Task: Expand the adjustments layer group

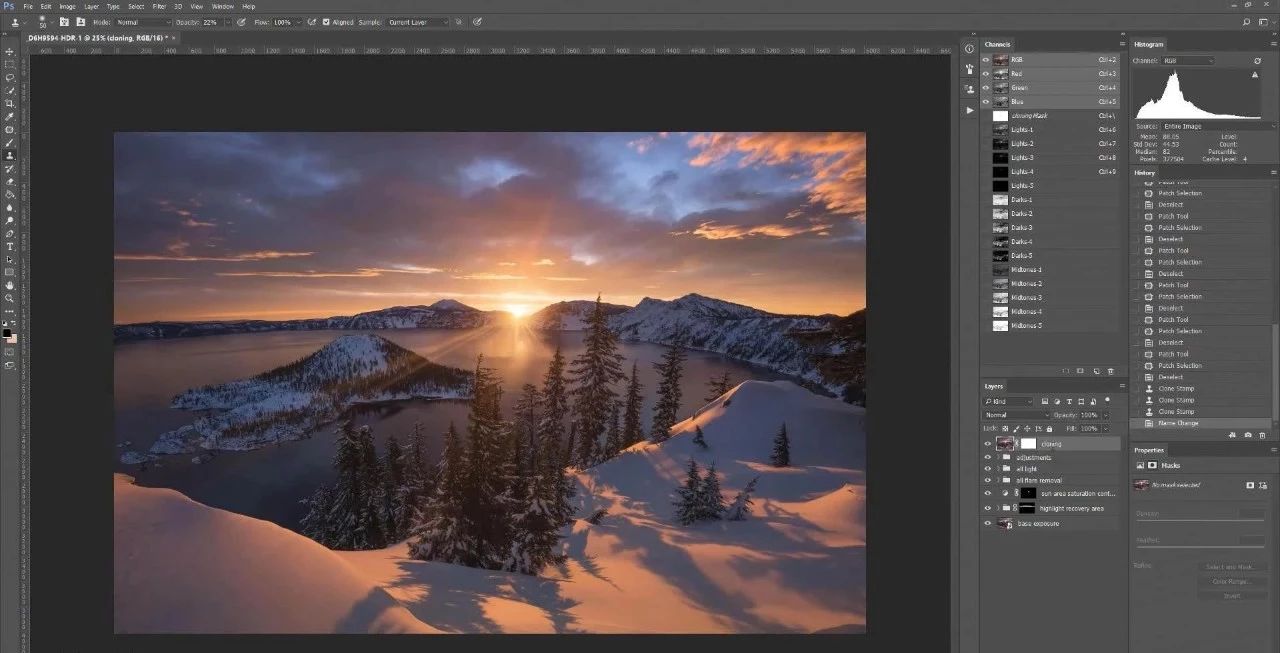Action: tap(997, 457)
